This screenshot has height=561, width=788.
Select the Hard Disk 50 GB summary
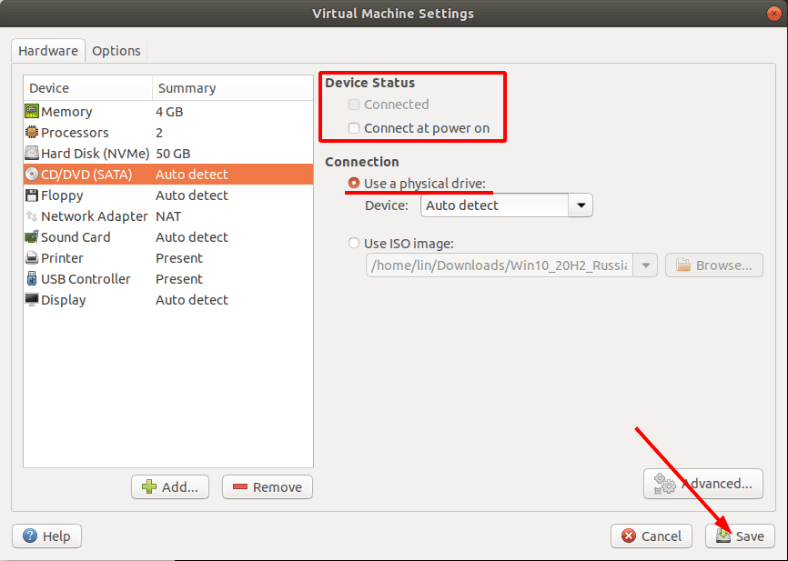pyautogui.click(x=173, y=153)
